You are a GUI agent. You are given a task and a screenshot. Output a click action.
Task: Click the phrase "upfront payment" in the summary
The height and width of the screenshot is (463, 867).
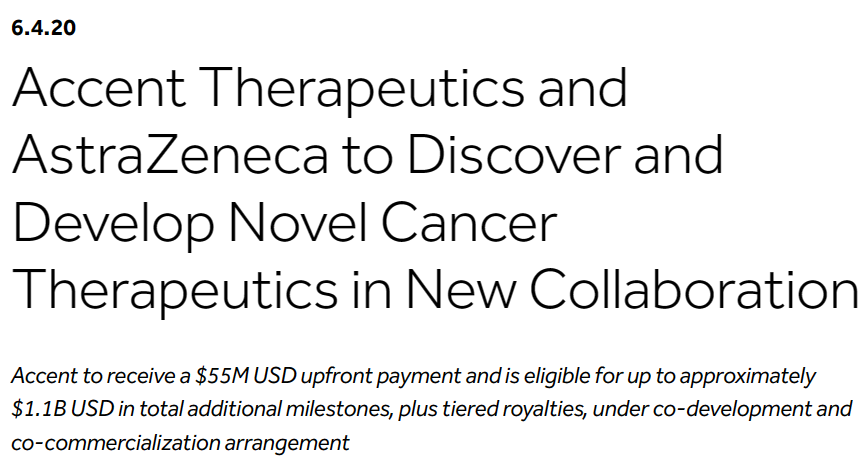[x=353, y=377]
